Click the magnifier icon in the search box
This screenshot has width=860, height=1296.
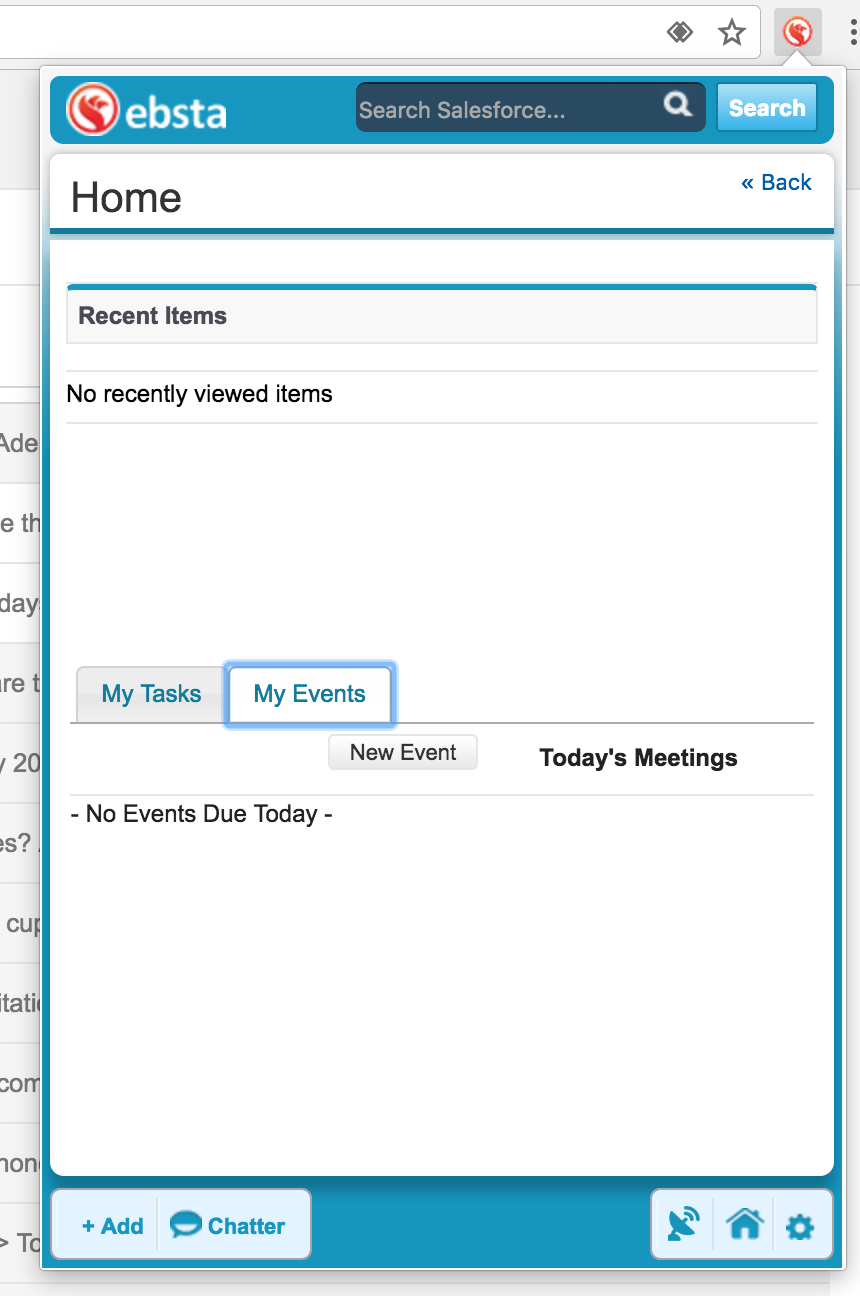click(x=677, y=104)
